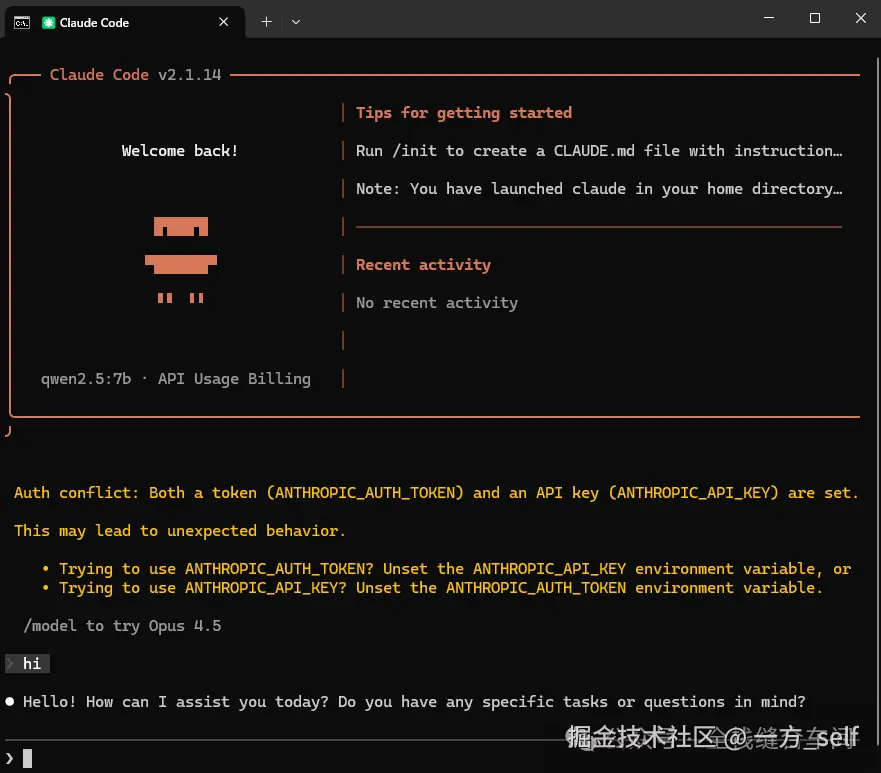The height and width of the screenshot is (773, 881).
Task: Click the 'Run /init to create' tip line
Action: (x=599, y=151)
